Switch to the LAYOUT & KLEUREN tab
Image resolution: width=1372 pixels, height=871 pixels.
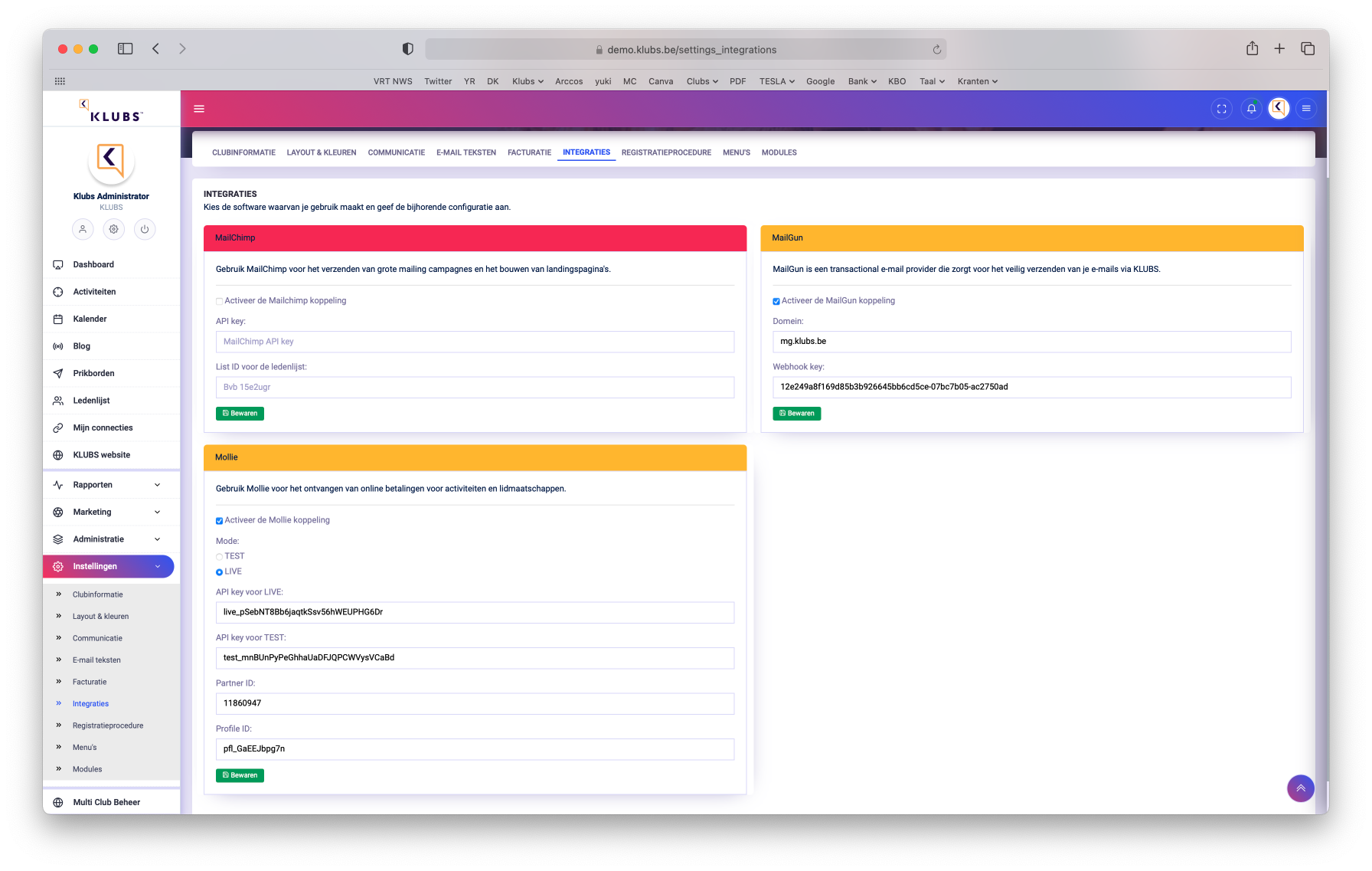[322, 152]
